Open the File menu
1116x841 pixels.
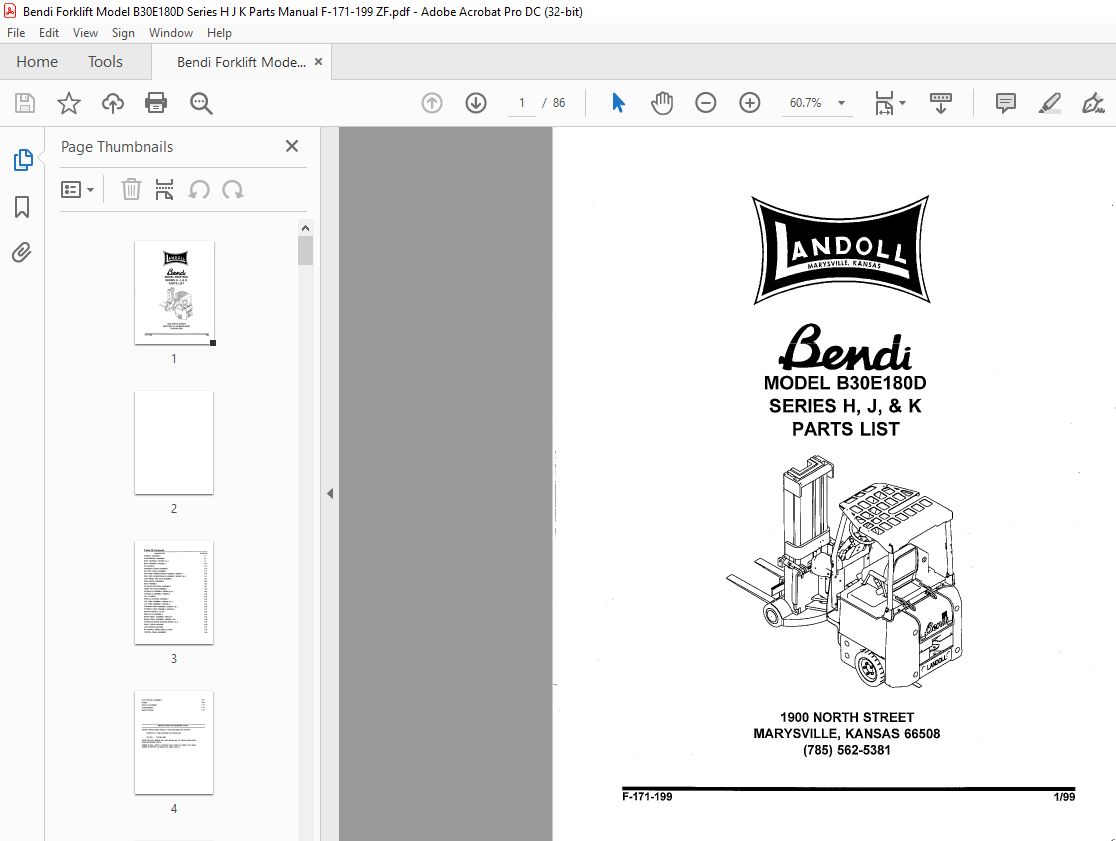click(16, 33)
